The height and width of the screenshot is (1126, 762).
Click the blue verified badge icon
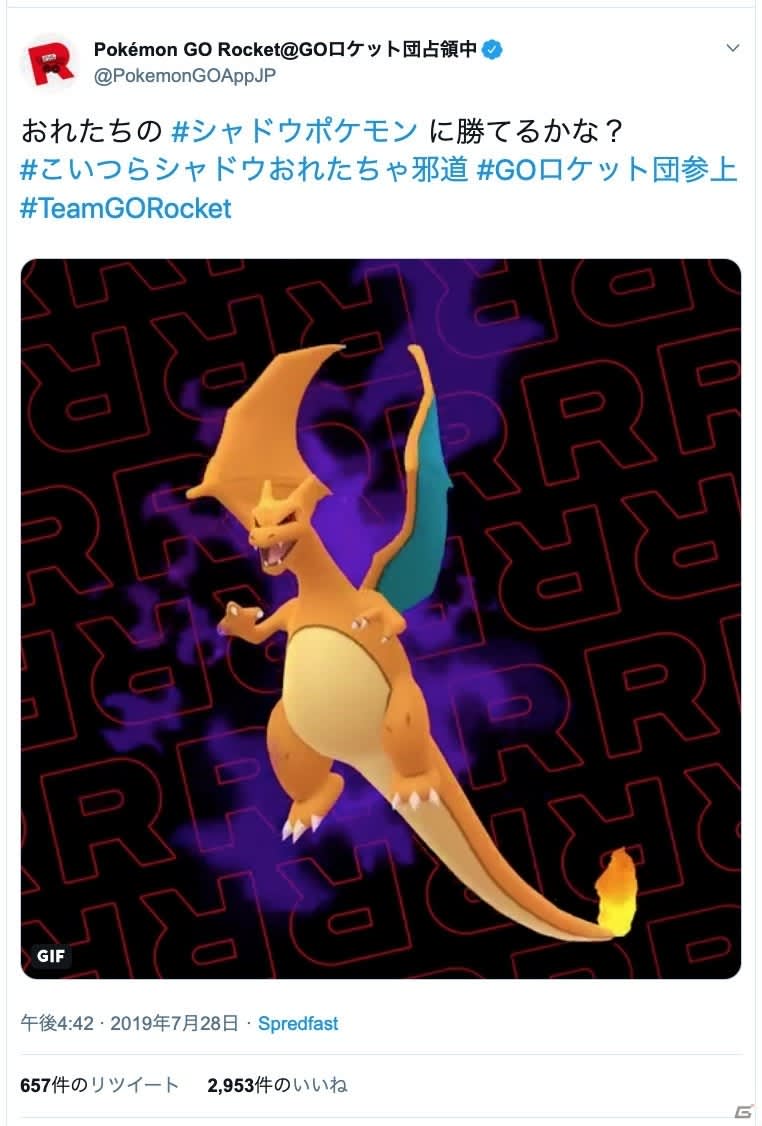[492, 50]
